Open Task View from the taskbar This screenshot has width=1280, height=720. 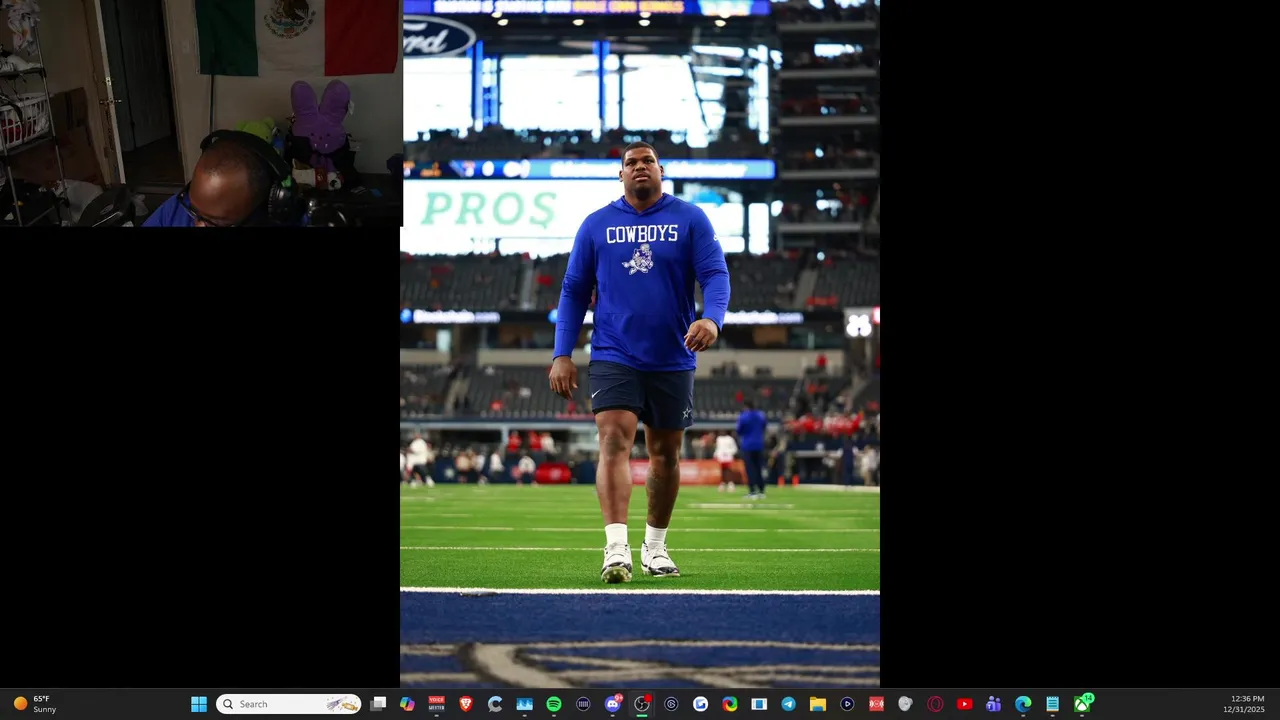click(x=378, y=704)
